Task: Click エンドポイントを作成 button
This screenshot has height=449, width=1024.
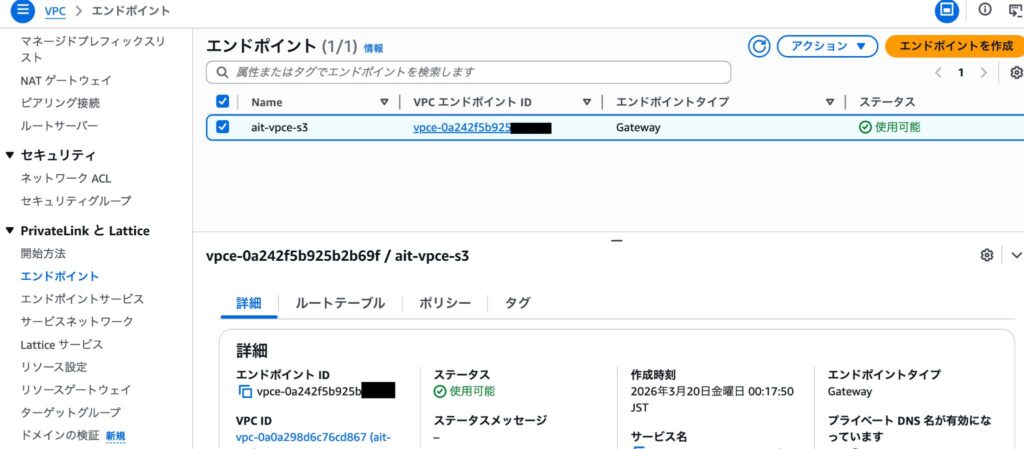Action: point(956,46)
